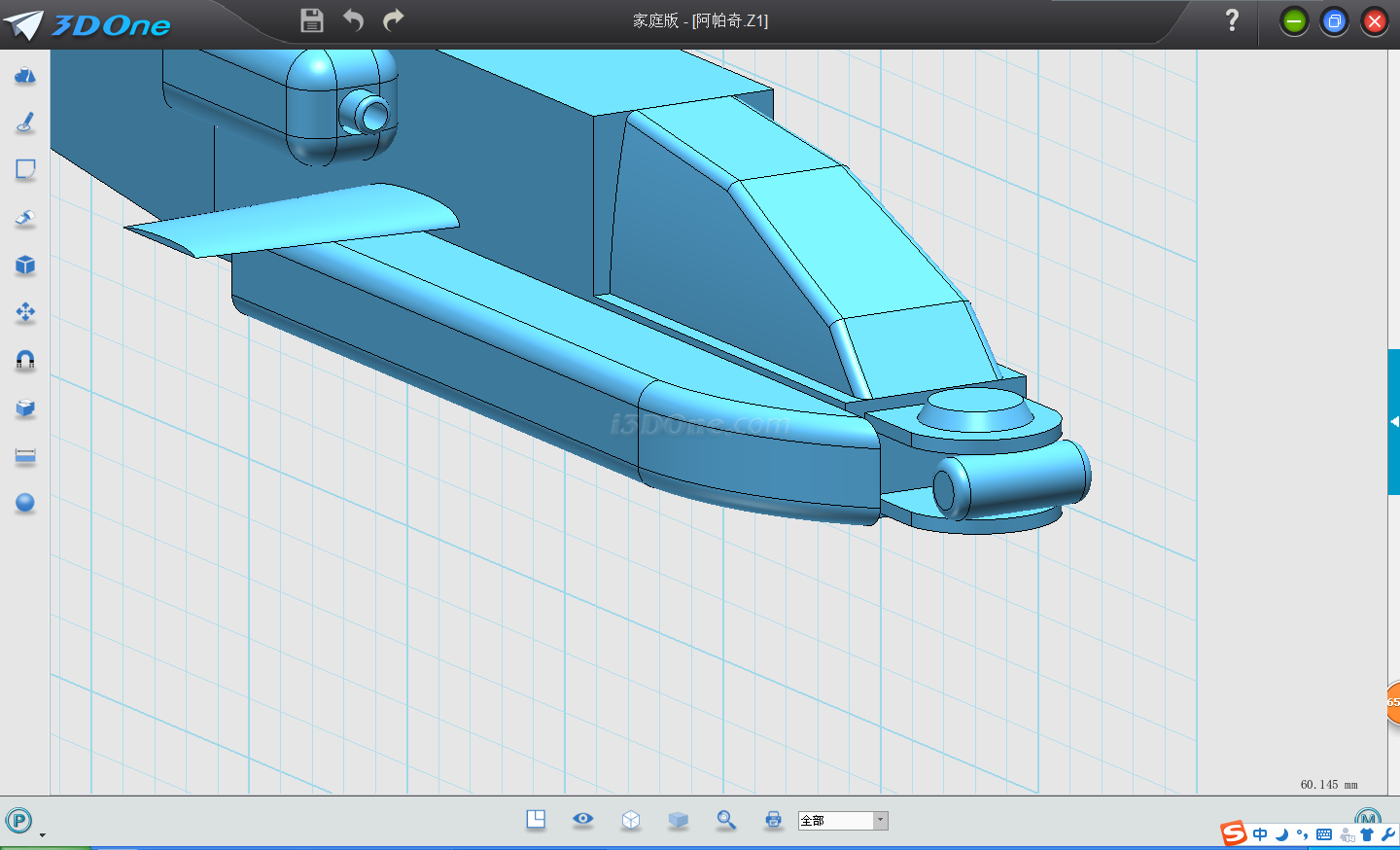
Task: Click the Sogou 中 language indicator
Action: click(1260, 834)
